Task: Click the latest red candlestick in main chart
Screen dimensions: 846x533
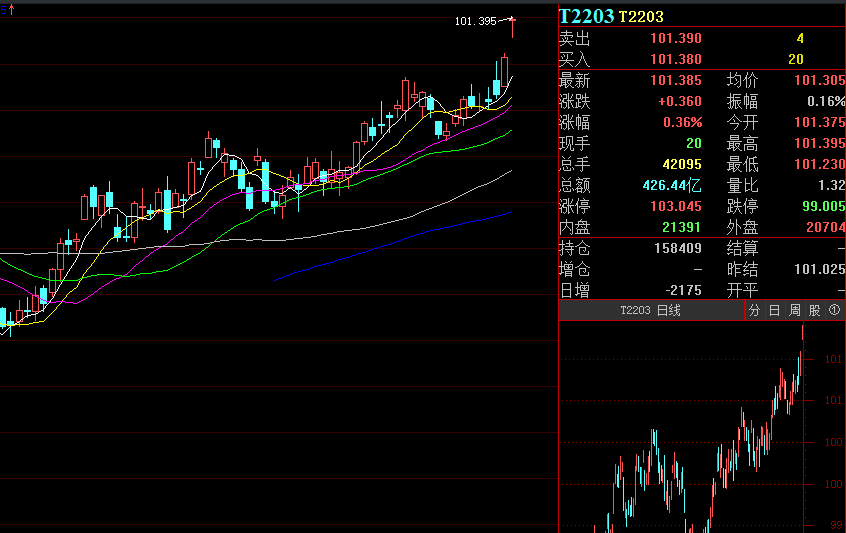Action: click(512, 26)
